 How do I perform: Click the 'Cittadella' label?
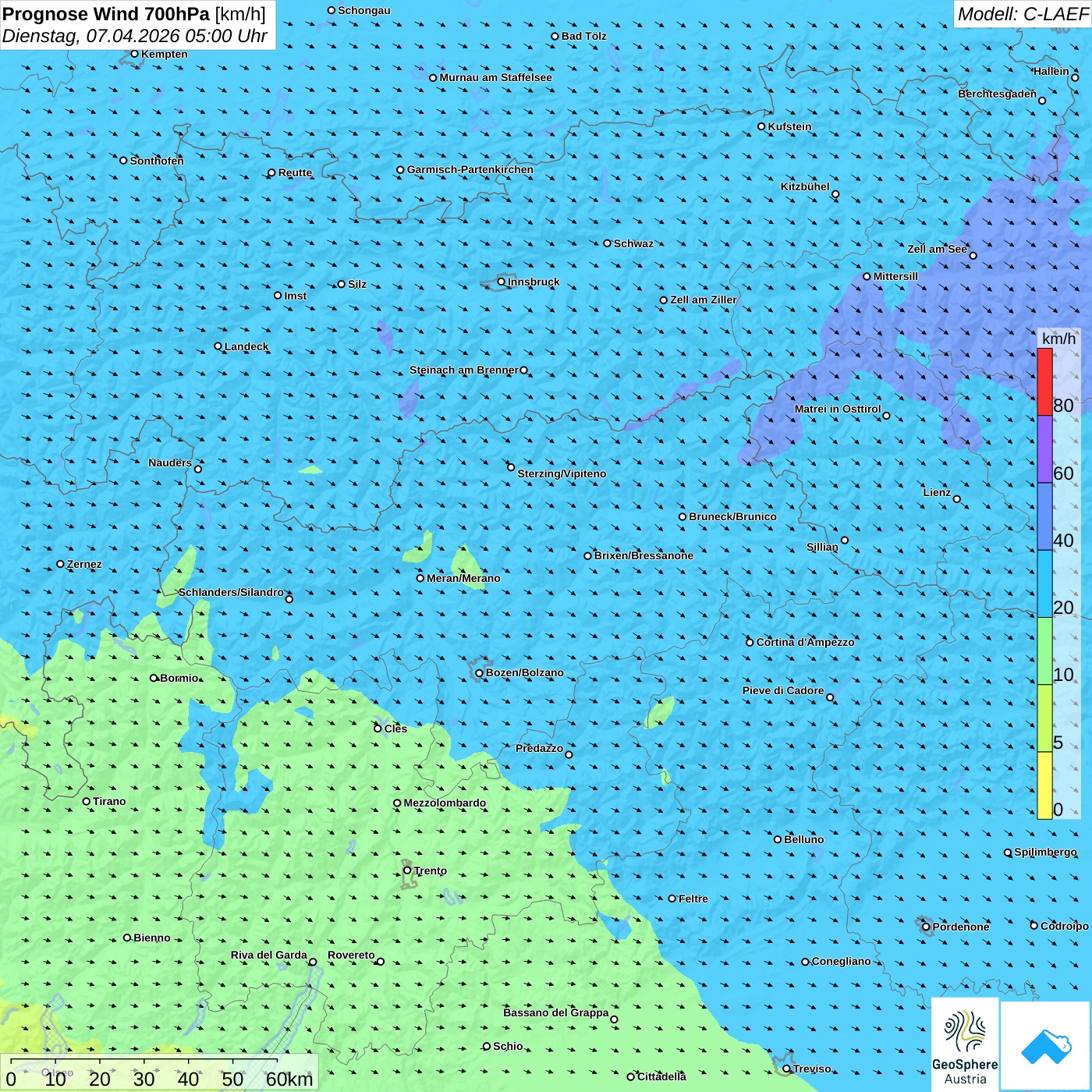[662, 1076]
